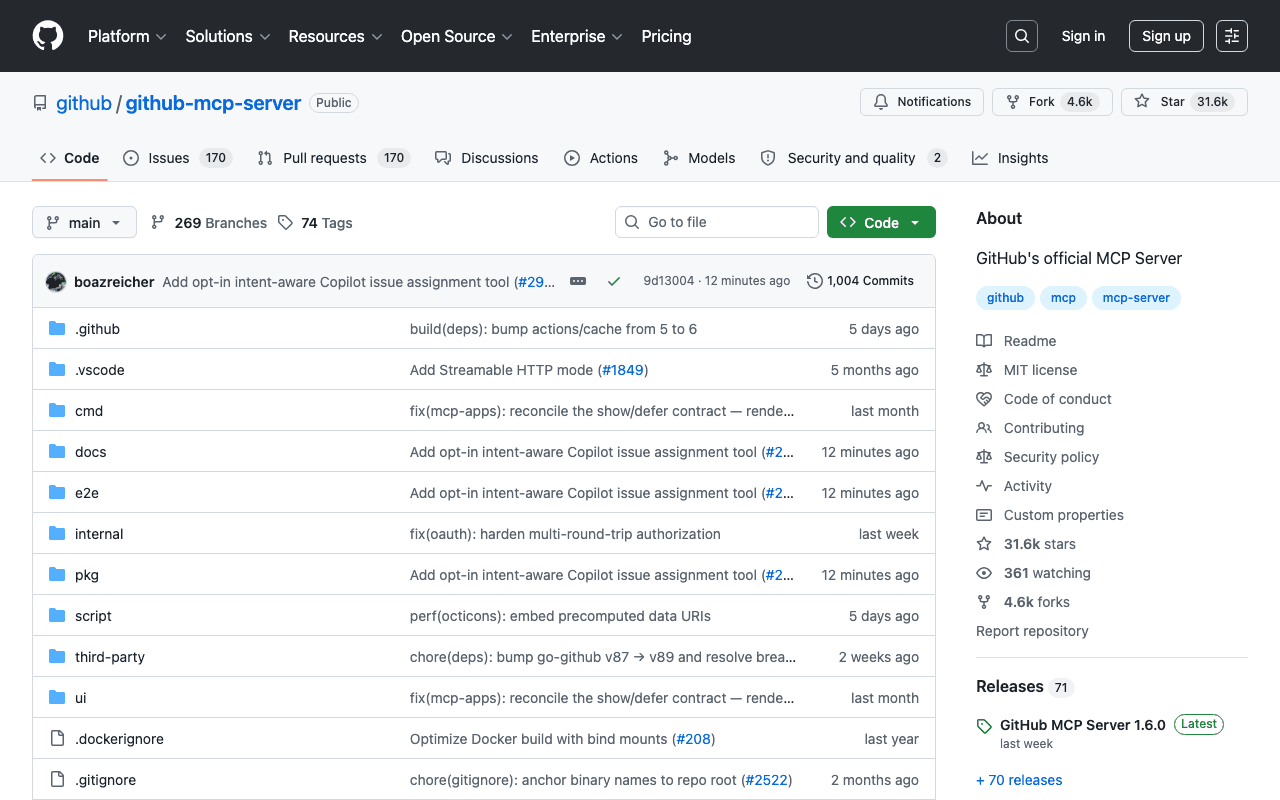Viewport: 1280px width, 800px height.
Task: Open the main branch selector dropdown
Action: point(84,222)
